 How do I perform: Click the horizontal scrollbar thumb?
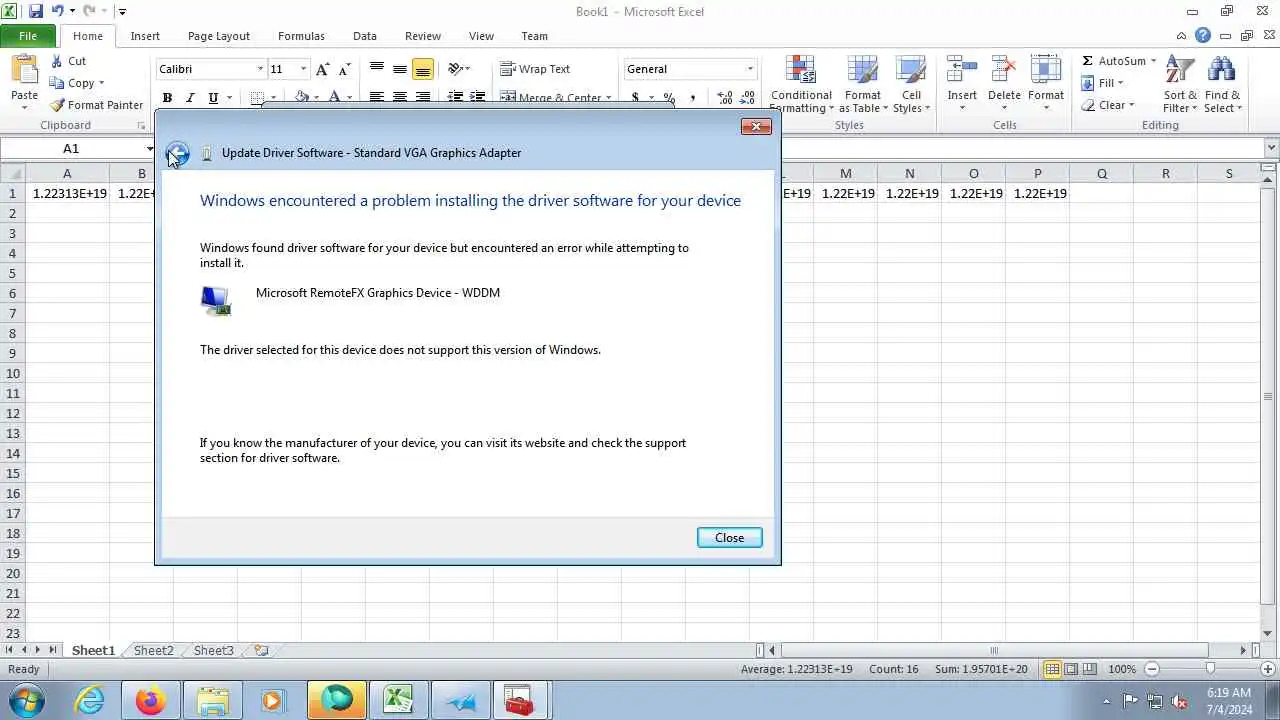click(993, 650)
